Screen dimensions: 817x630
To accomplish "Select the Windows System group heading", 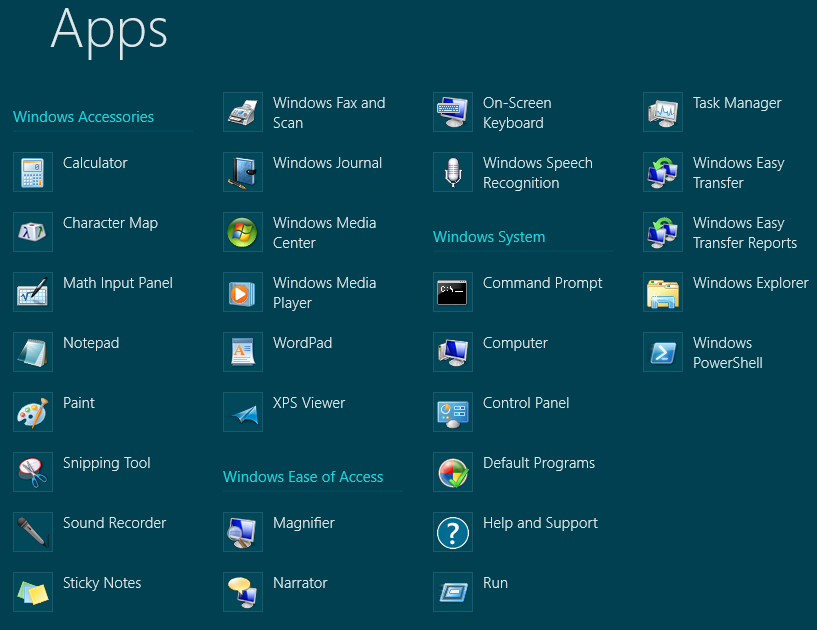I will point(489,237).
